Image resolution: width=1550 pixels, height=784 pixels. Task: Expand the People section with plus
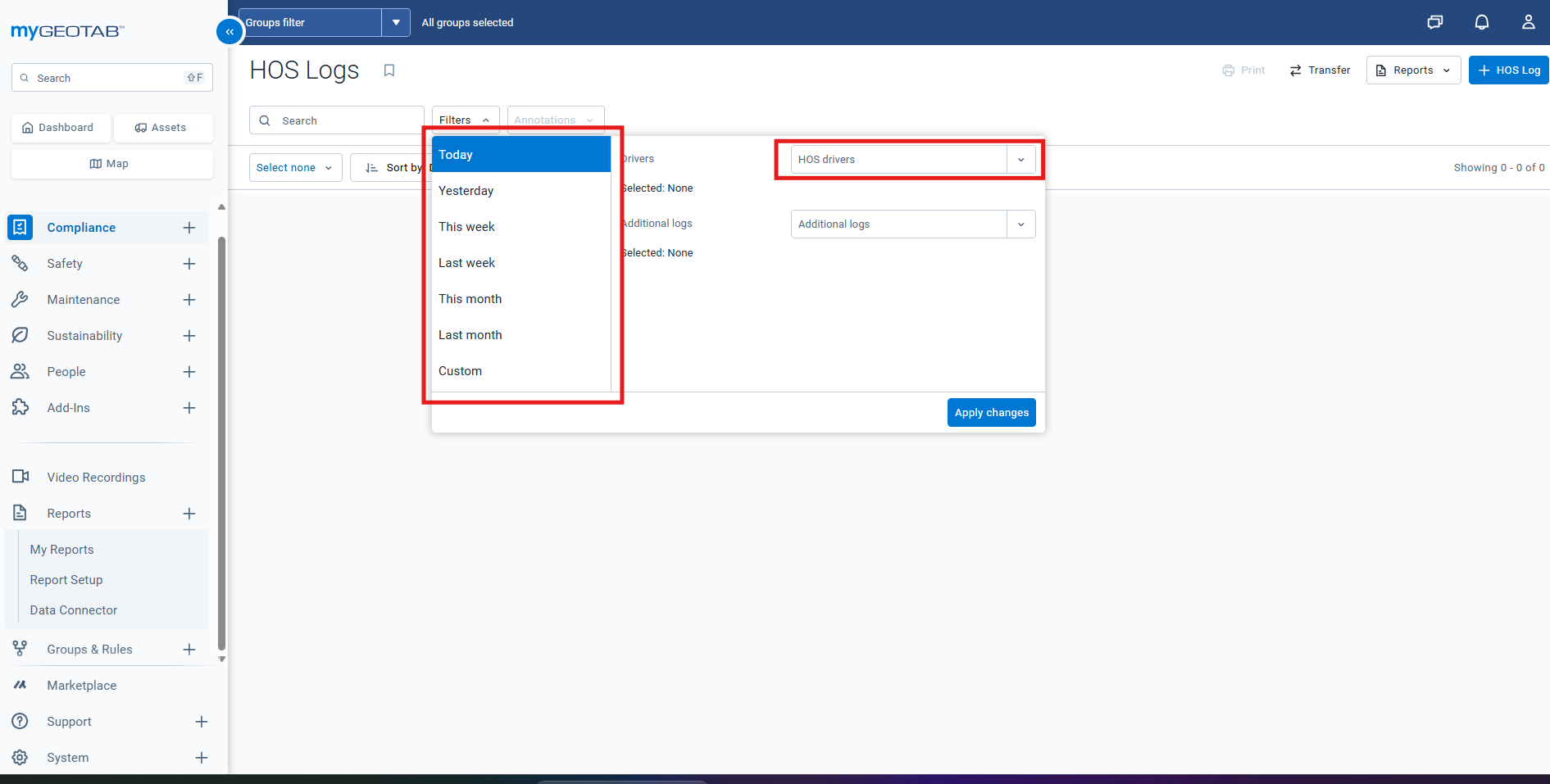pos(189,371)
